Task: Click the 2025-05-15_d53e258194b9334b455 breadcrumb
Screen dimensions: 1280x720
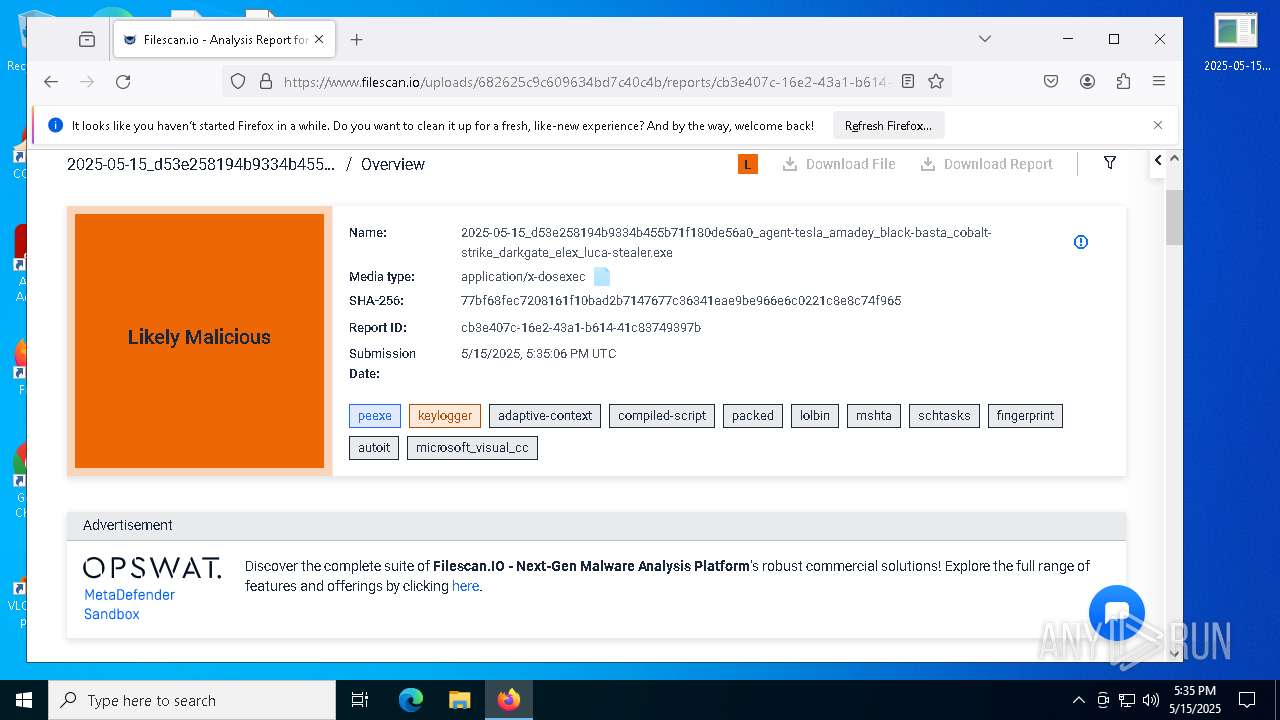Action: (201, 164)
